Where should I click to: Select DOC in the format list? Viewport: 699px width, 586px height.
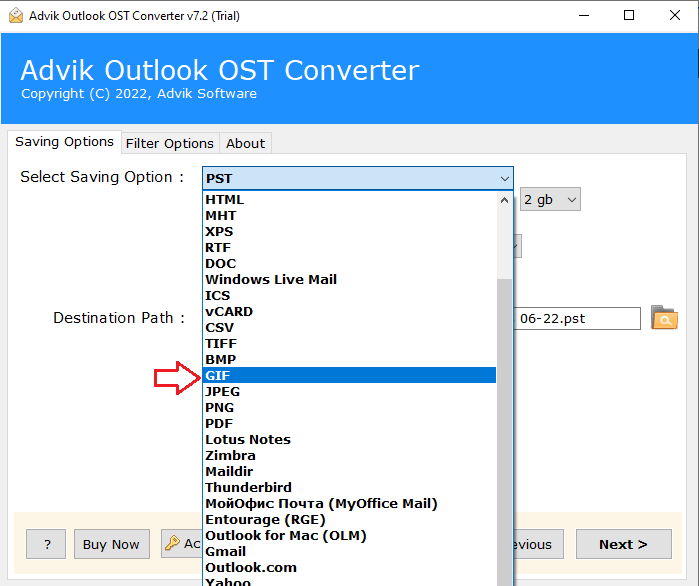coord(350,264)
